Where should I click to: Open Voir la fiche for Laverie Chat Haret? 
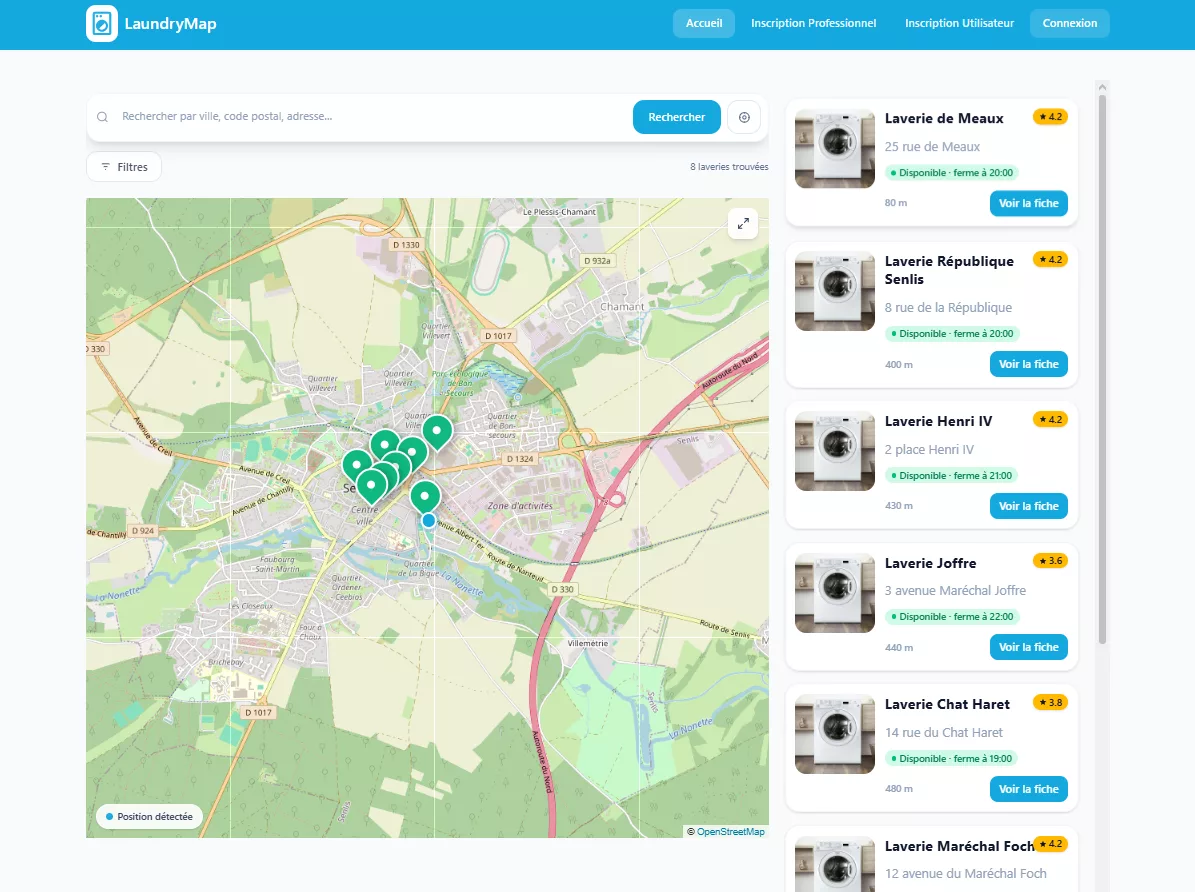(1028, 789)
